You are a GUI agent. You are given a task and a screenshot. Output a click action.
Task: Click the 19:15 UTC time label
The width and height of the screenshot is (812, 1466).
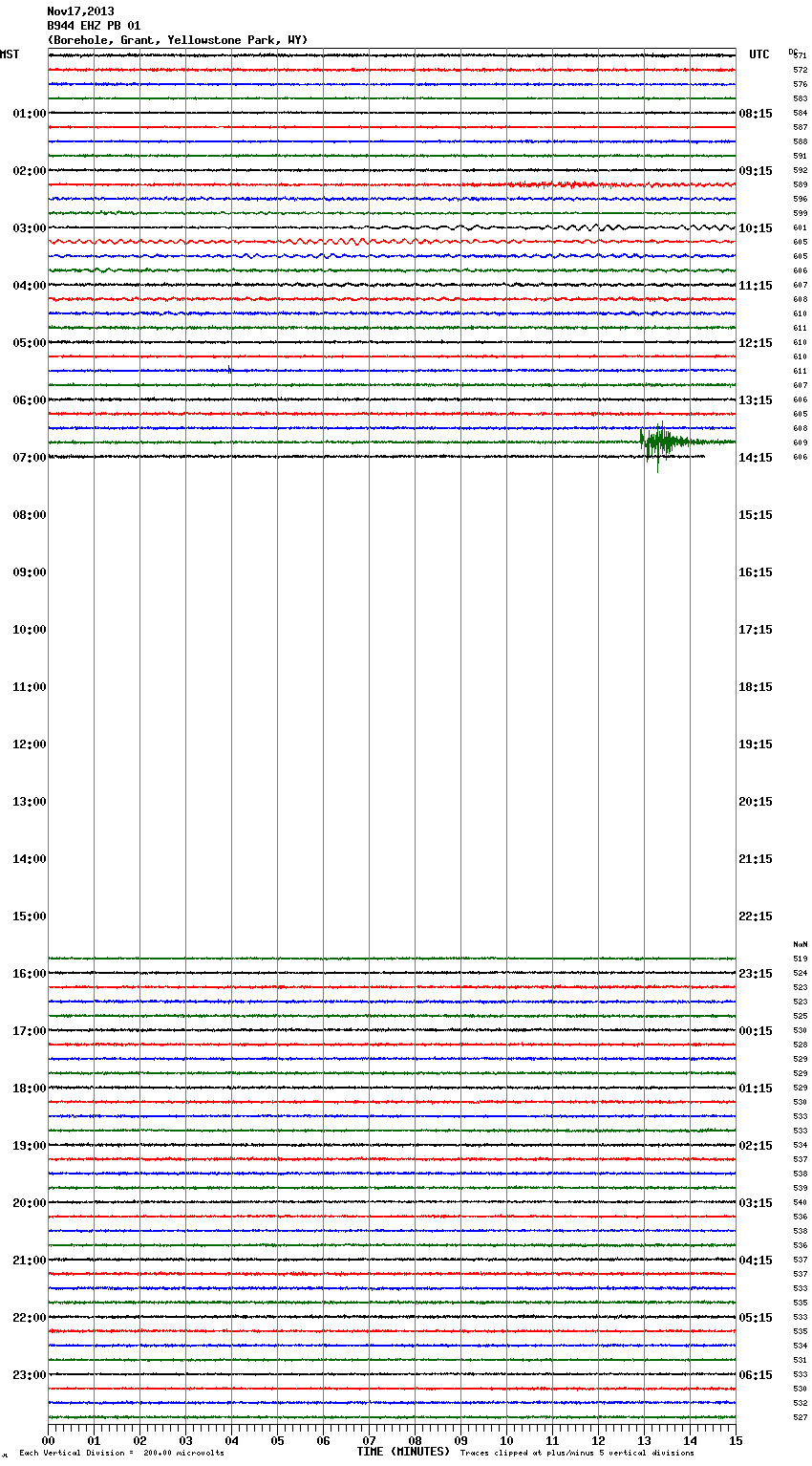click(756, 744)
